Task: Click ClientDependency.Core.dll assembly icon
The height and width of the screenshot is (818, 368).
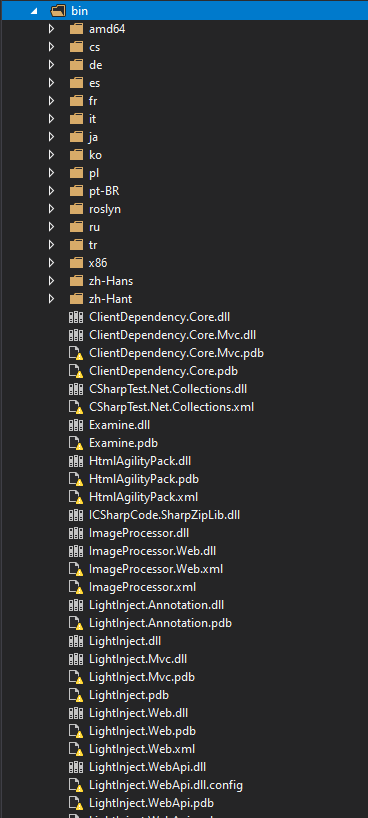Action: point(76,317)
